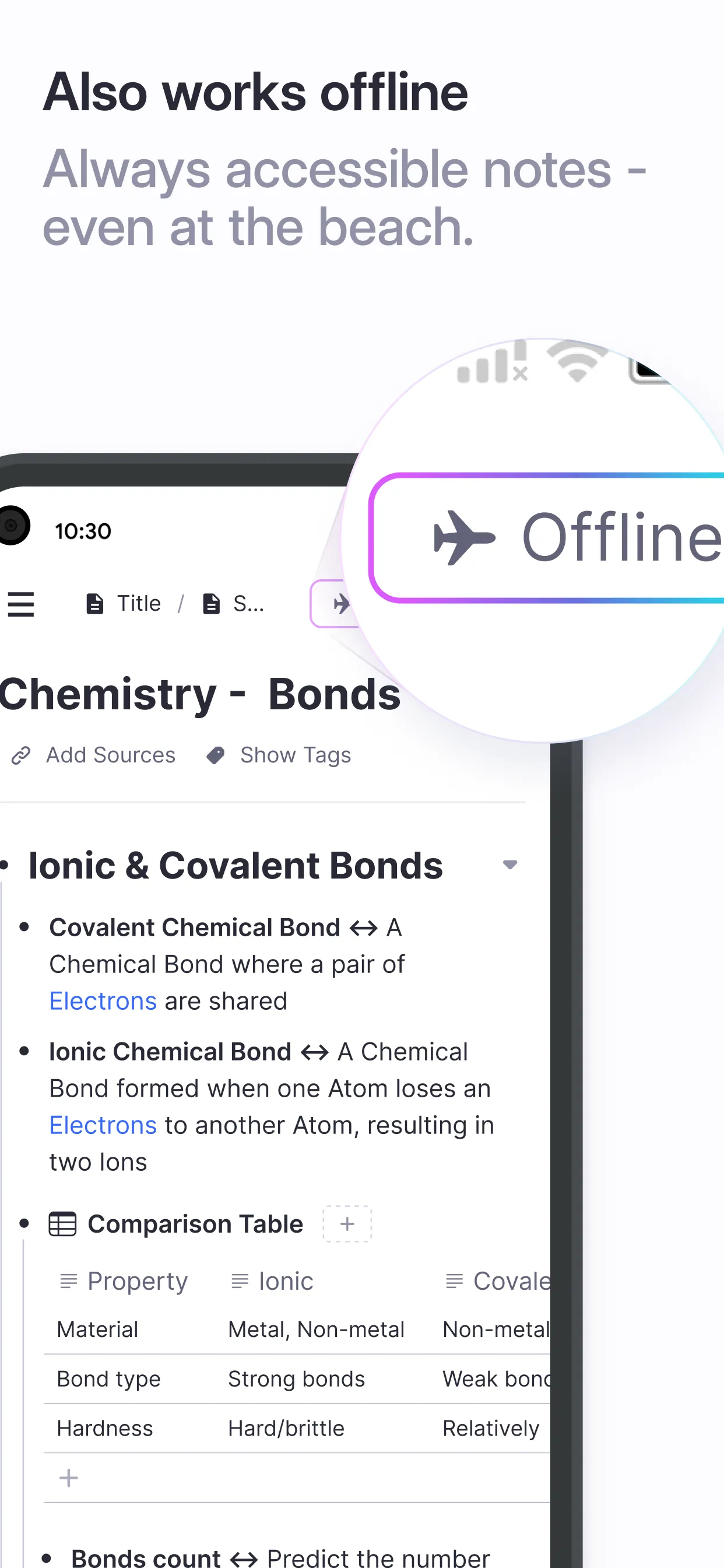The width and height of the screenshot is (724, 1568).
Task: Open the first Electrons link under Covalent
Action: pyautogui.click(x=103, y=1002)
